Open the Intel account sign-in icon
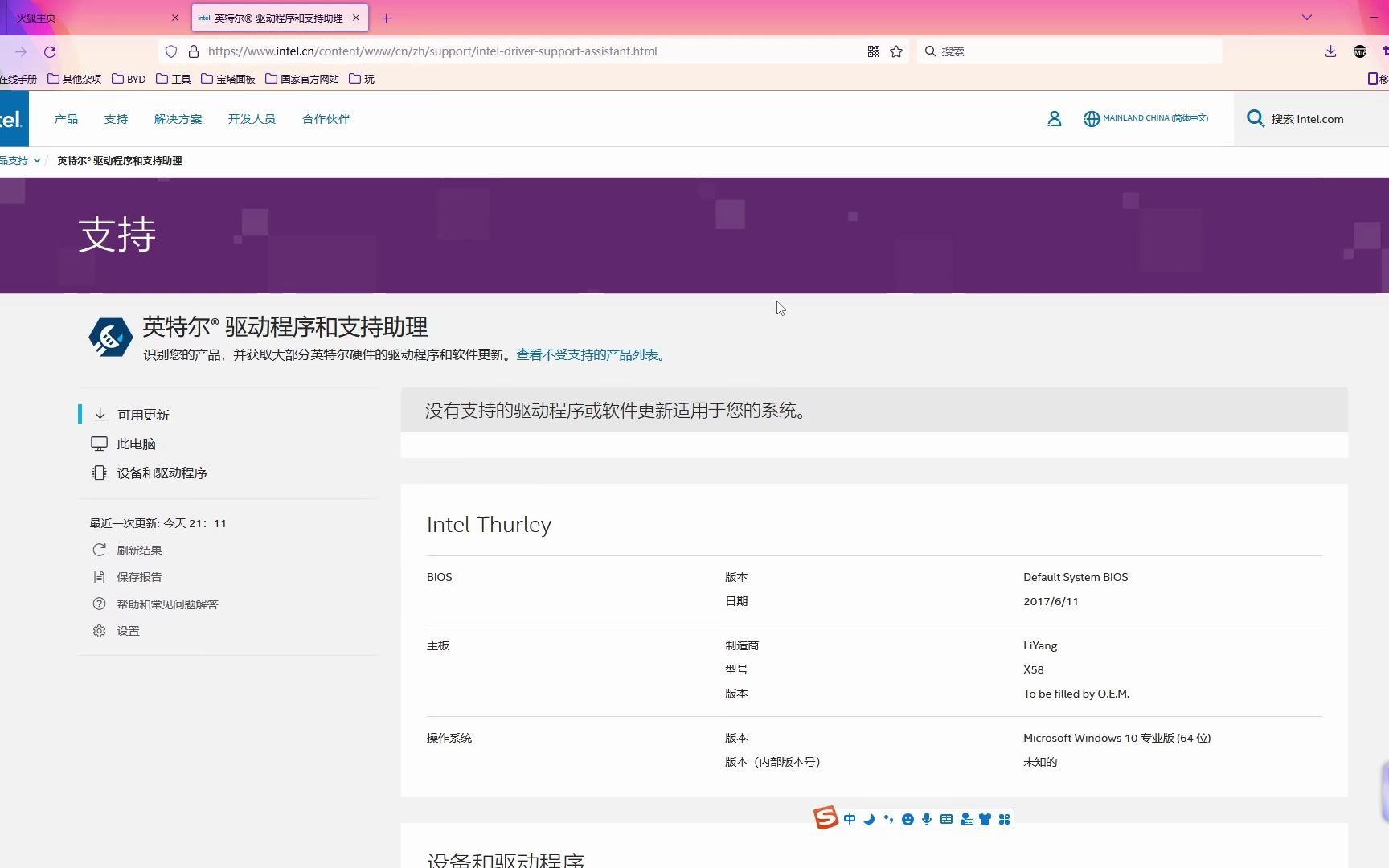 1054,118
